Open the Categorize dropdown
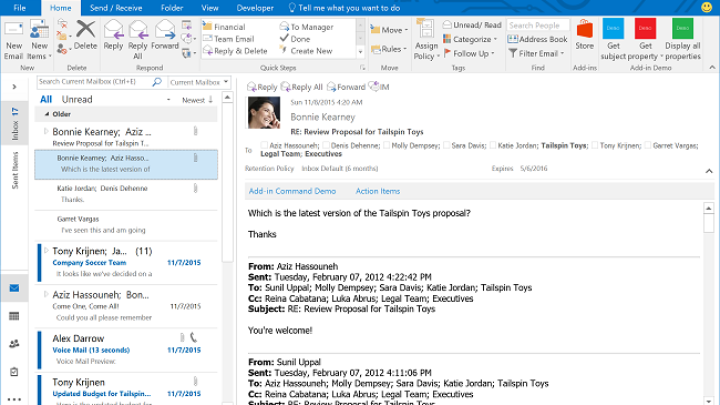This screenshot has height=405, width=720. (470, 39)
